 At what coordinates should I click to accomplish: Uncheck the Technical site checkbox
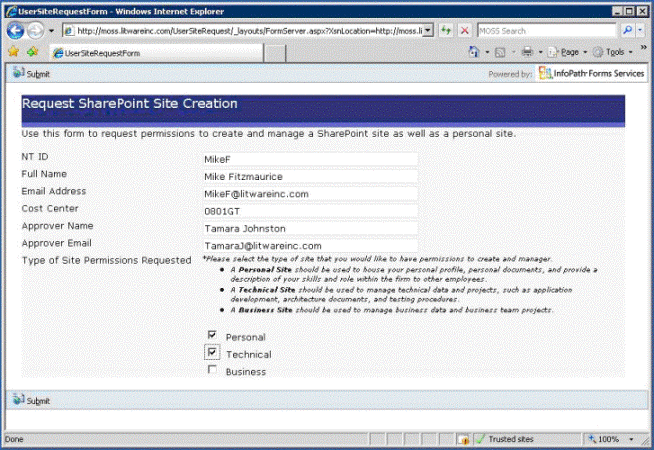point(212,353)
